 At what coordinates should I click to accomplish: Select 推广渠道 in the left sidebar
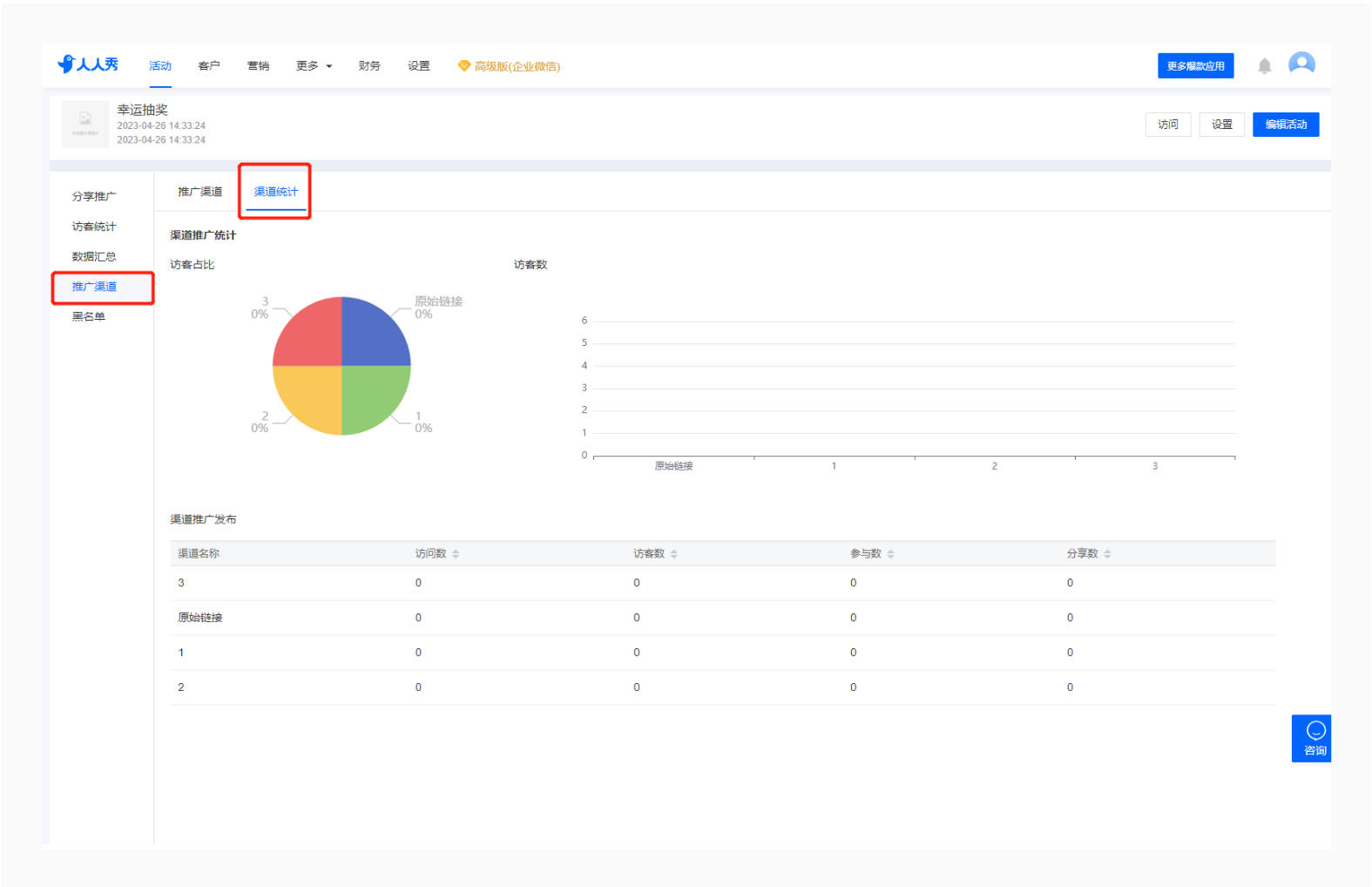(94, 287)
